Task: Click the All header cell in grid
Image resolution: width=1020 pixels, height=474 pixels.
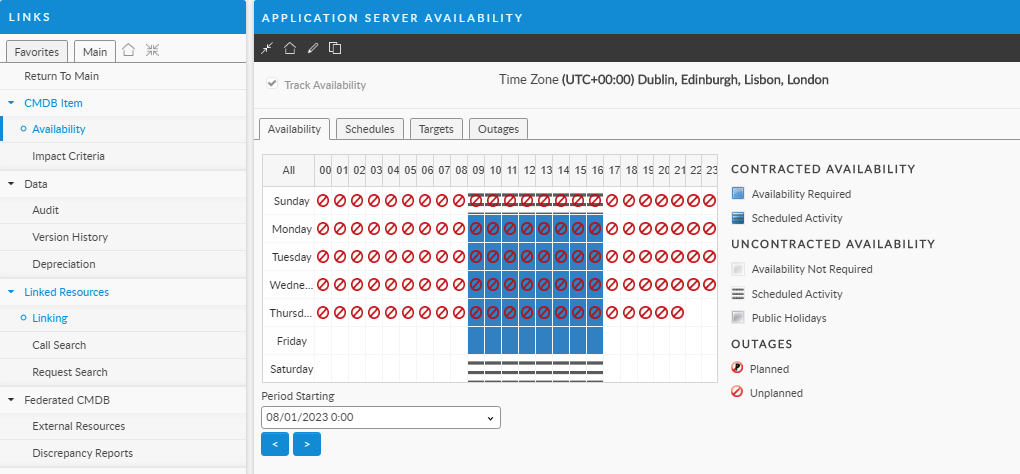Action: pos(288,170)
